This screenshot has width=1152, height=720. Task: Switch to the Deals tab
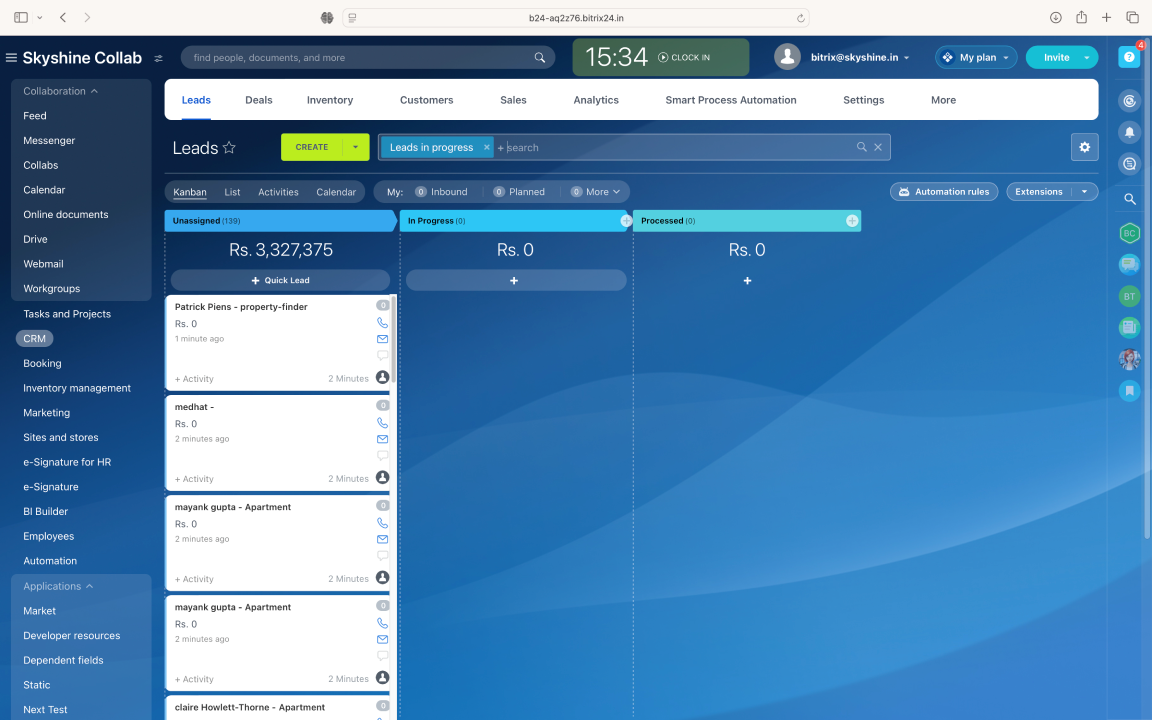point(259,100)
